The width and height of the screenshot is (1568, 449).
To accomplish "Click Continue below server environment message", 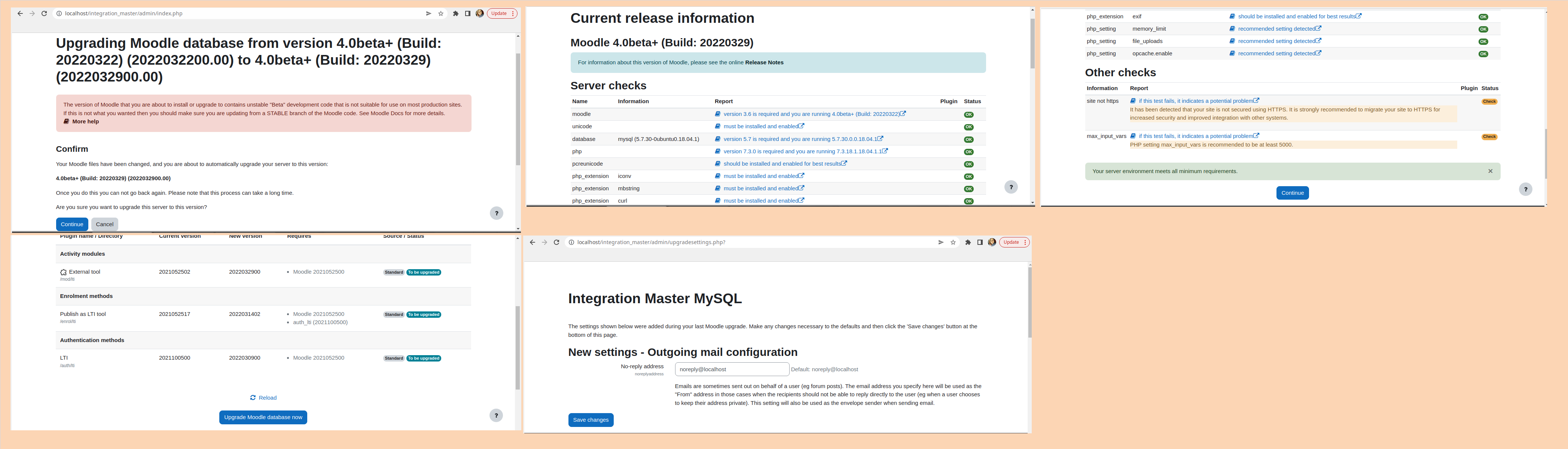I will [x=1292, y=193].
